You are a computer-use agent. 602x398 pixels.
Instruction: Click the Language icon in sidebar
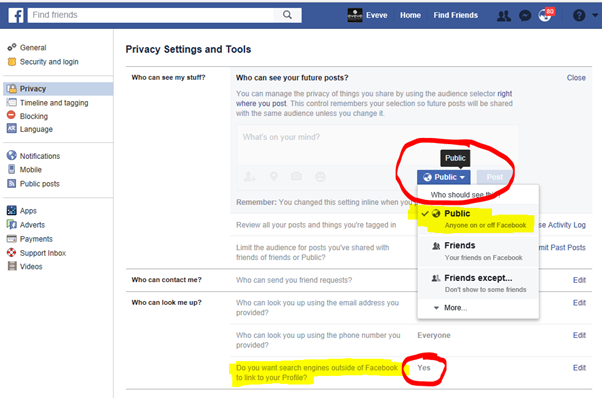[12, 129]
